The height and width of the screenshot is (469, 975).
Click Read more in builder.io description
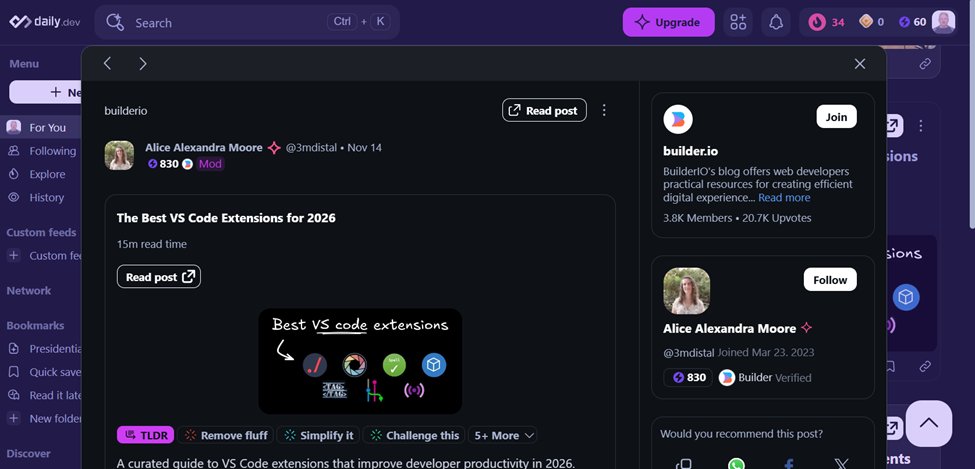(784, 197)
